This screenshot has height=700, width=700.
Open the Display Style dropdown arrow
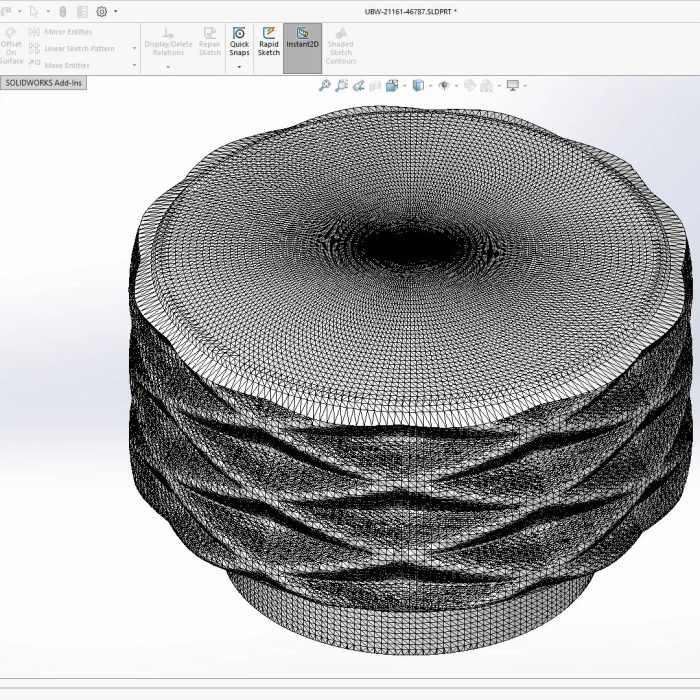[x=430, y=86]
